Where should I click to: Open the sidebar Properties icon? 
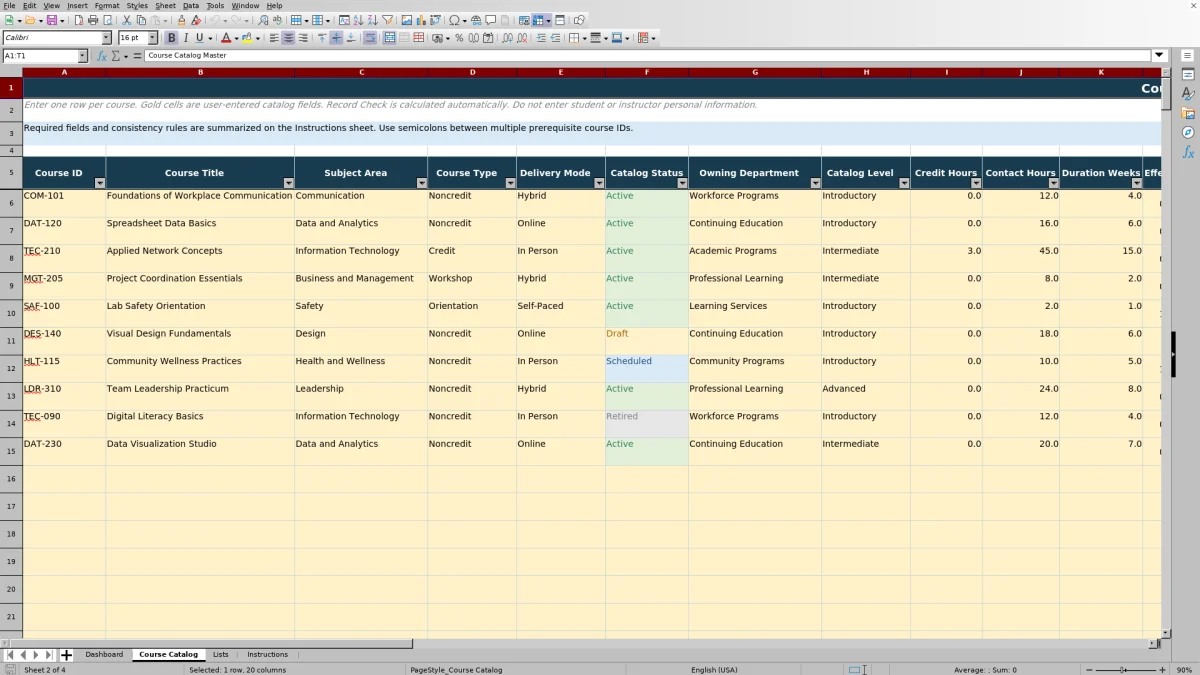click(1188, 74)
